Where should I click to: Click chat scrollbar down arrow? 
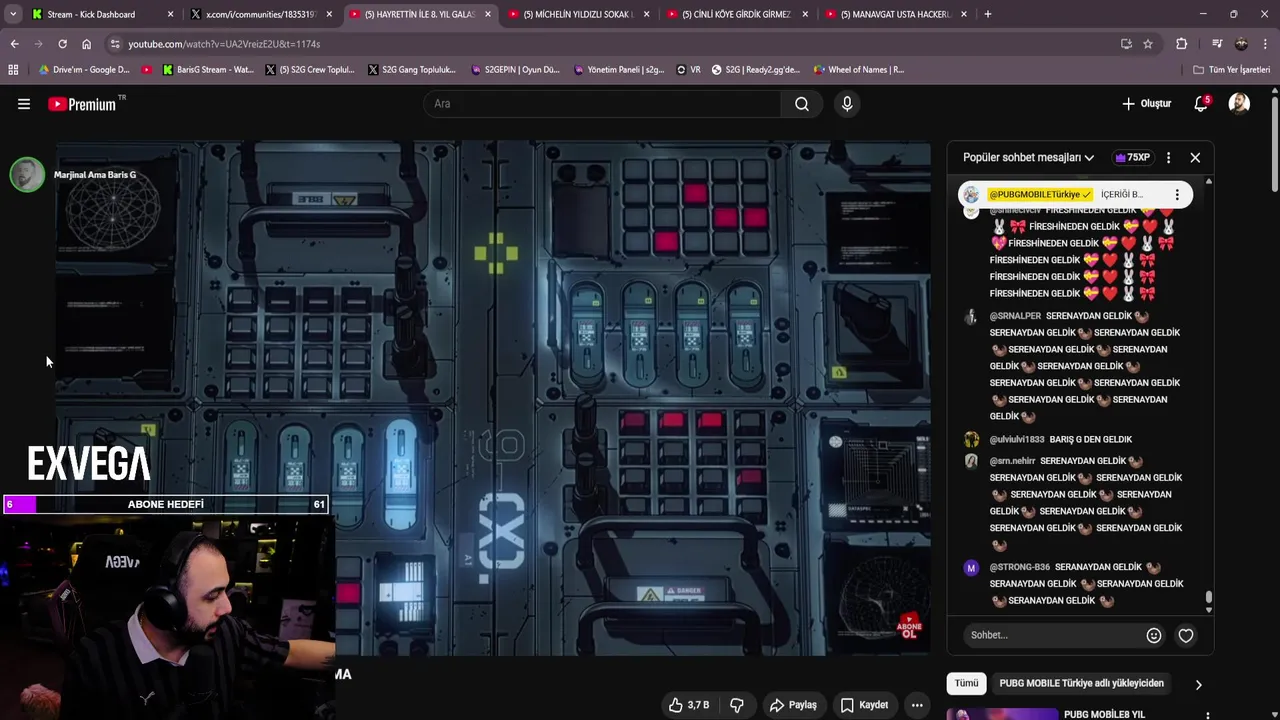tap(1208, 609)
